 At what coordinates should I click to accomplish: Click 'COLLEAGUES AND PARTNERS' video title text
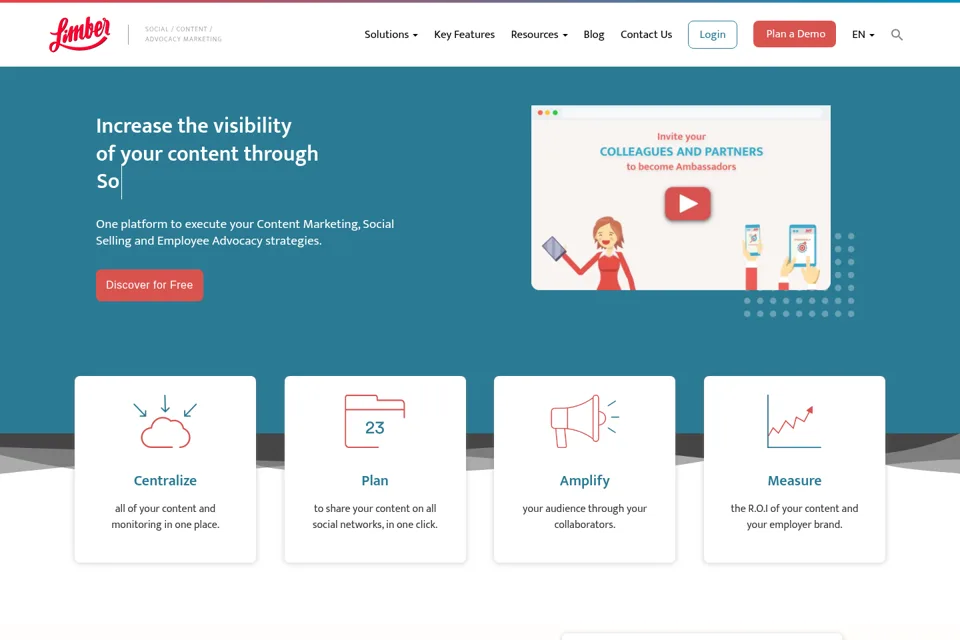[x=681, y=151]
